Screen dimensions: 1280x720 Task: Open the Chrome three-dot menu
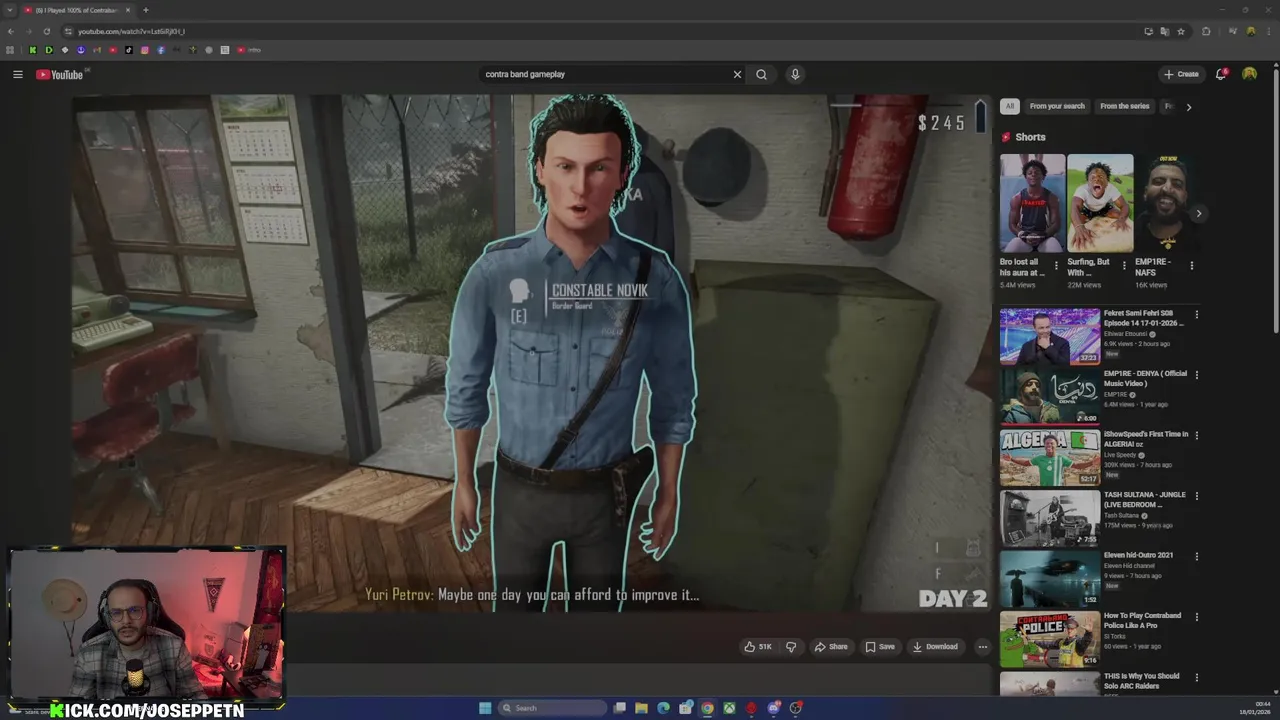tap(1270, 31)
